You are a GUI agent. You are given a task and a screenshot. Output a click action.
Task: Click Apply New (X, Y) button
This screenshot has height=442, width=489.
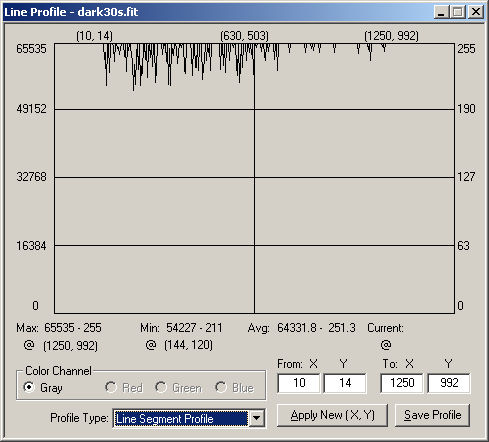[x=332, y=415]
